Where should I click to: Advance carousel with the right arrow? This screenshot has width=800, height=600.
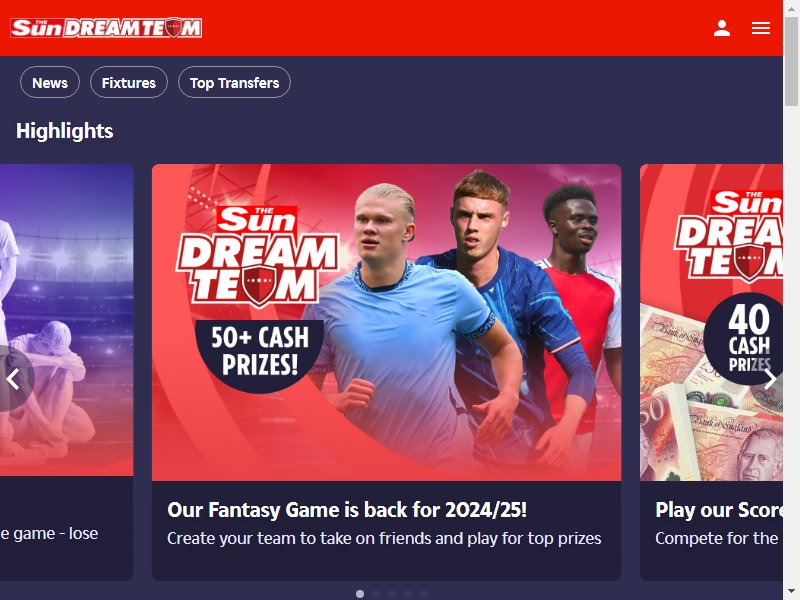(770, 379)
